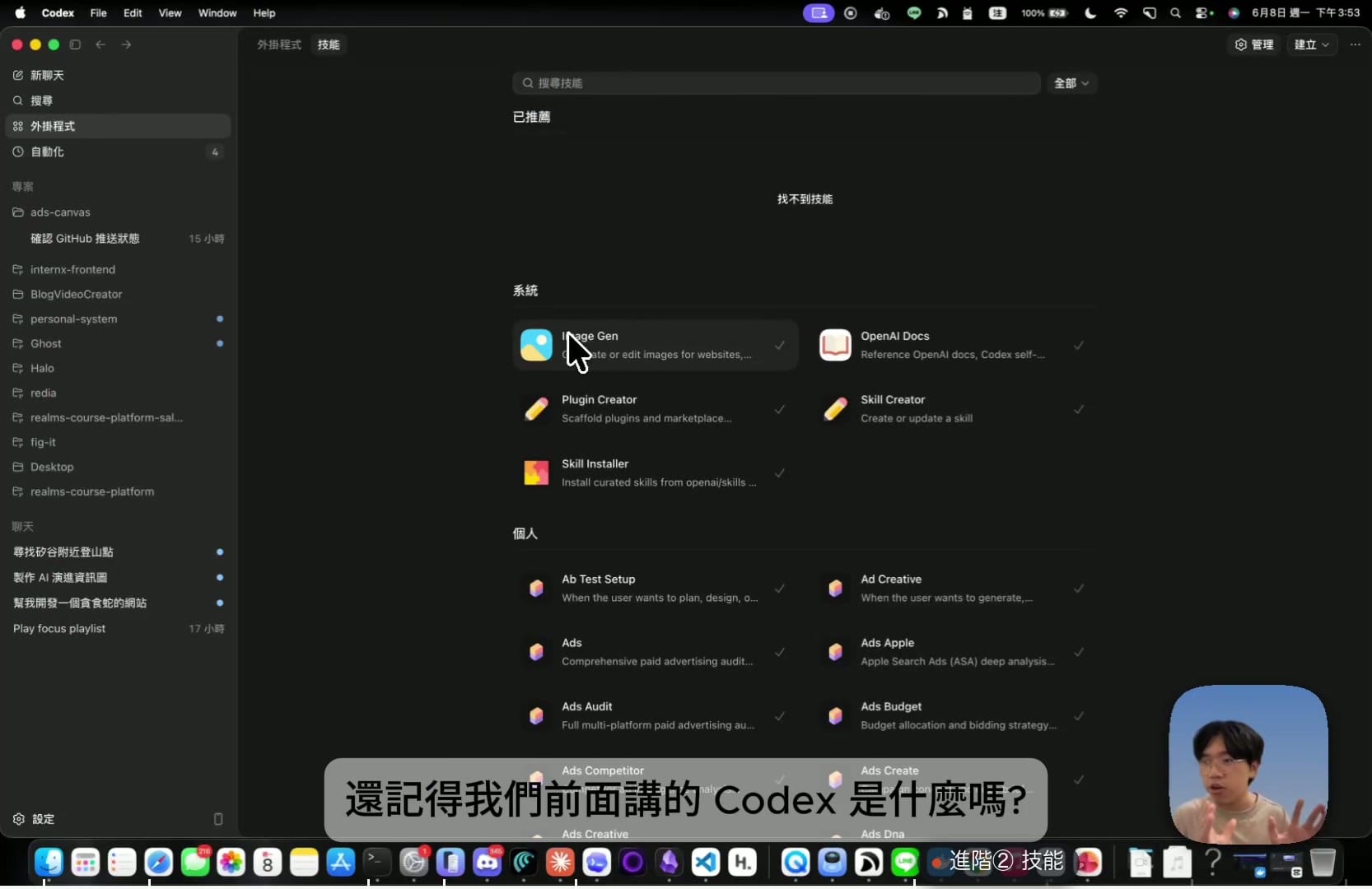1372x889 pixels.
Task: Click the 管理 button
Action: tap(1254, 44)
